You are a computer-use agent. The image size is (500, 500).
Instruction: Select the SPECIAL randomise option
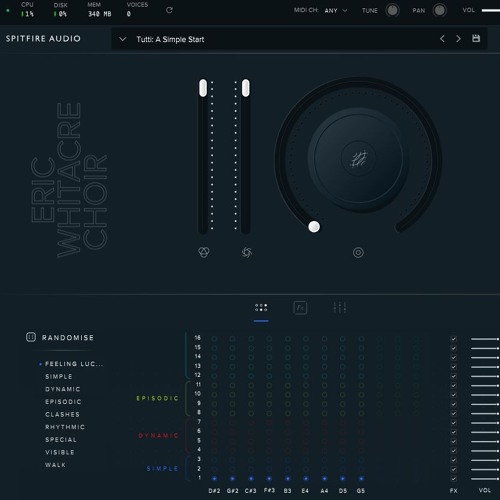(x=61, y=440)
